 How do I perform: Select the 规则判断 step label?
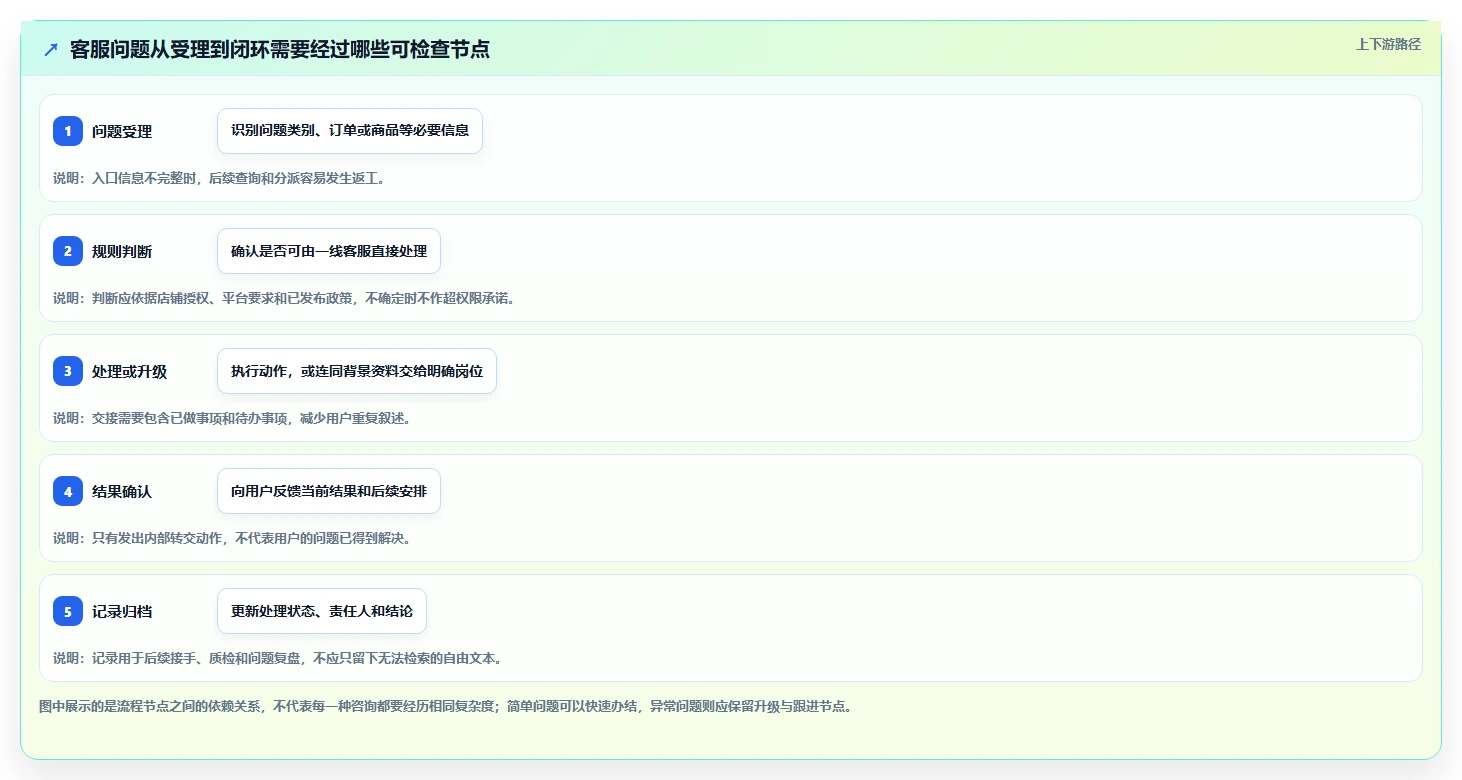click(122, 251)
